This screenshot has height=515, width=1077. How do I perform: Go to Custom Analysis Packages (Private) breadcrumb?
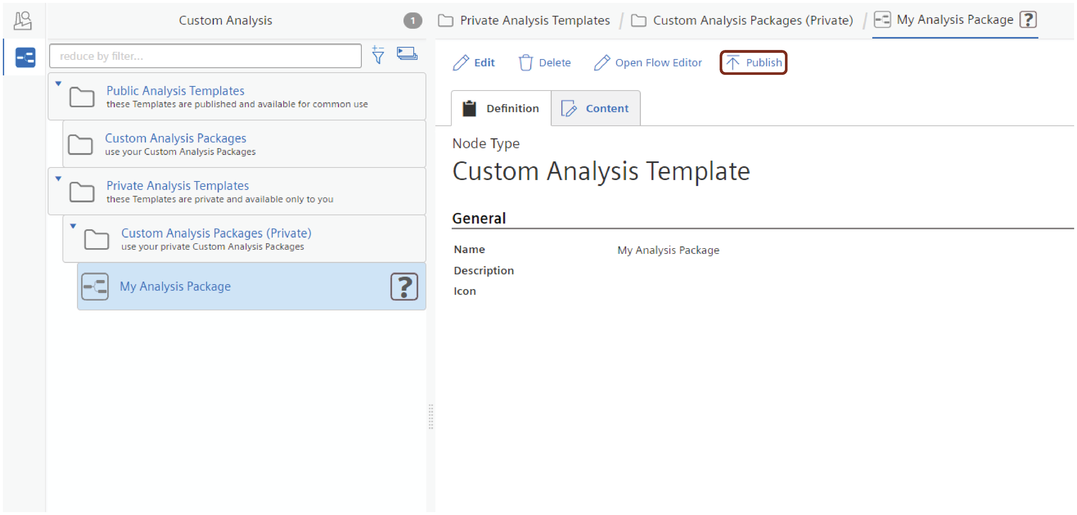[x=742, y=21]
